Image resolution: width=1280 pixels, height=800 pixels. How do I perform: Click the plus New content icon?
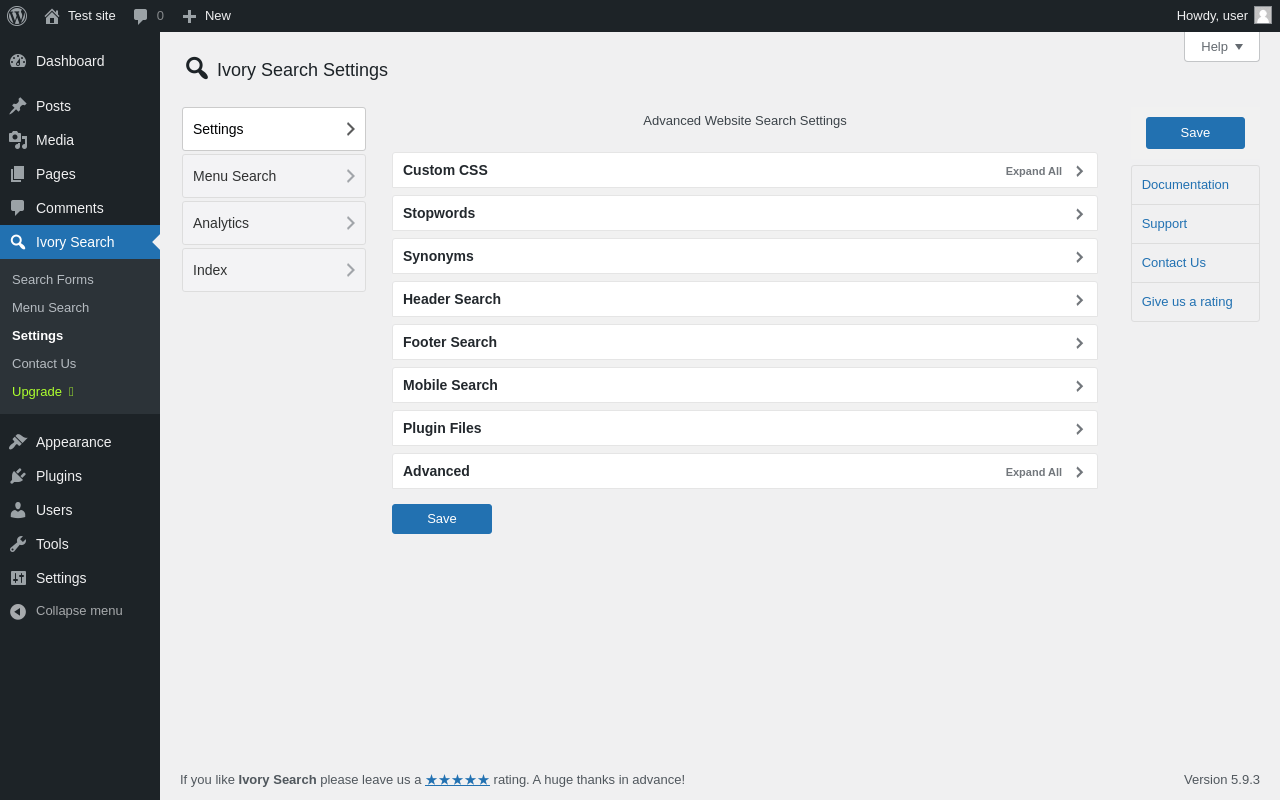189,16
